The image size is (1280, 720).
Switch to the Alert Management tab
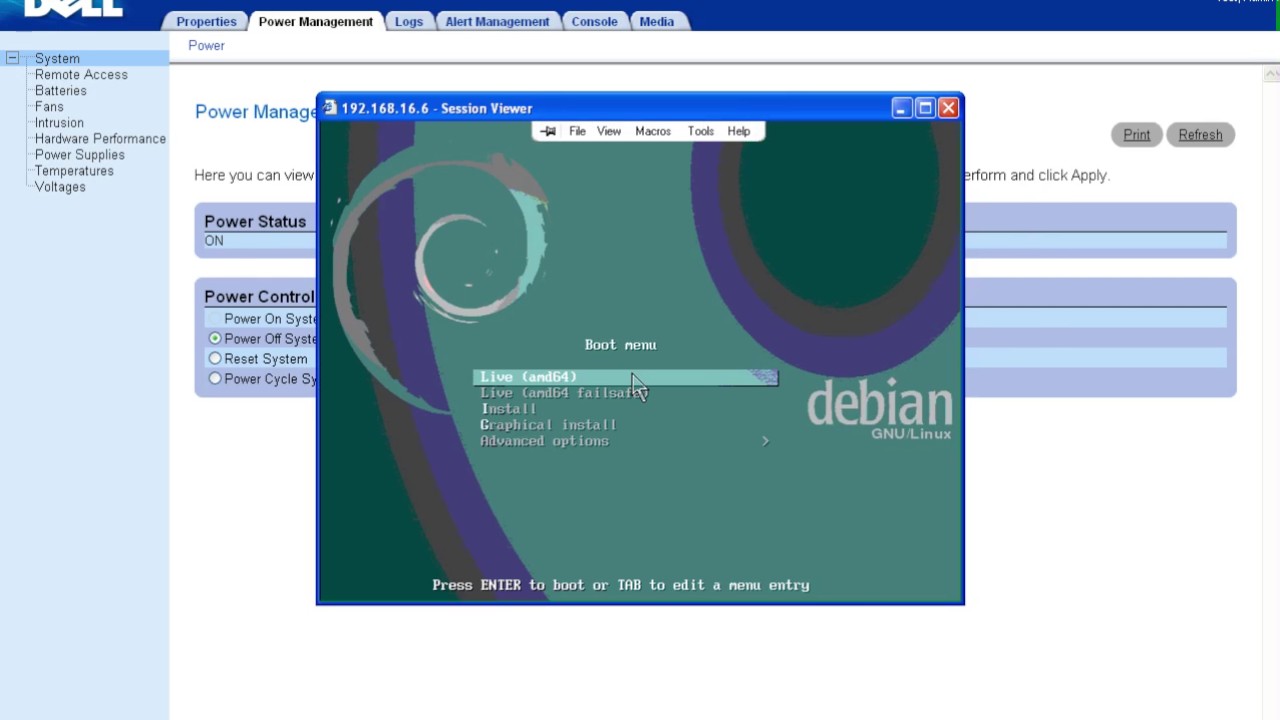tap(497, 21)
